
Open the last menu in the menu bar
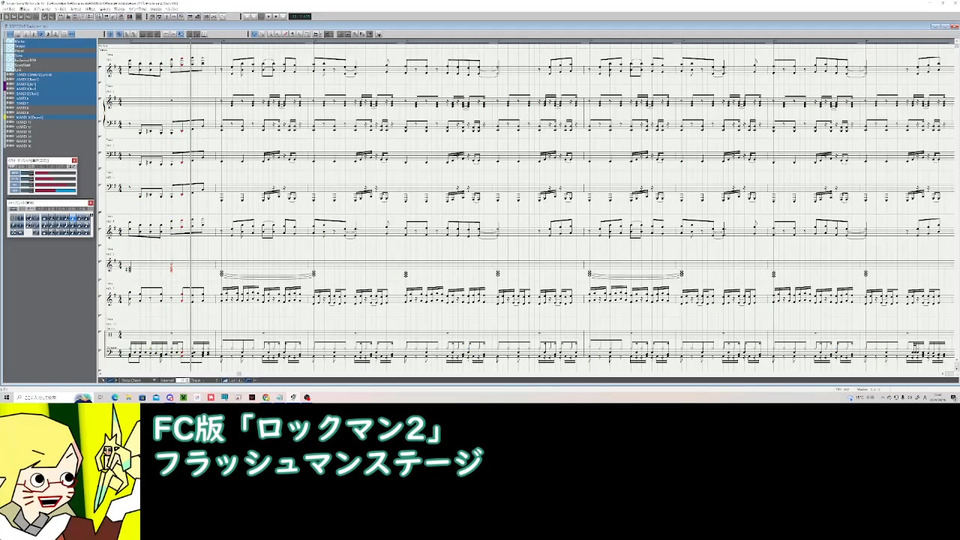pyautogui.click(x=171, y=9)
